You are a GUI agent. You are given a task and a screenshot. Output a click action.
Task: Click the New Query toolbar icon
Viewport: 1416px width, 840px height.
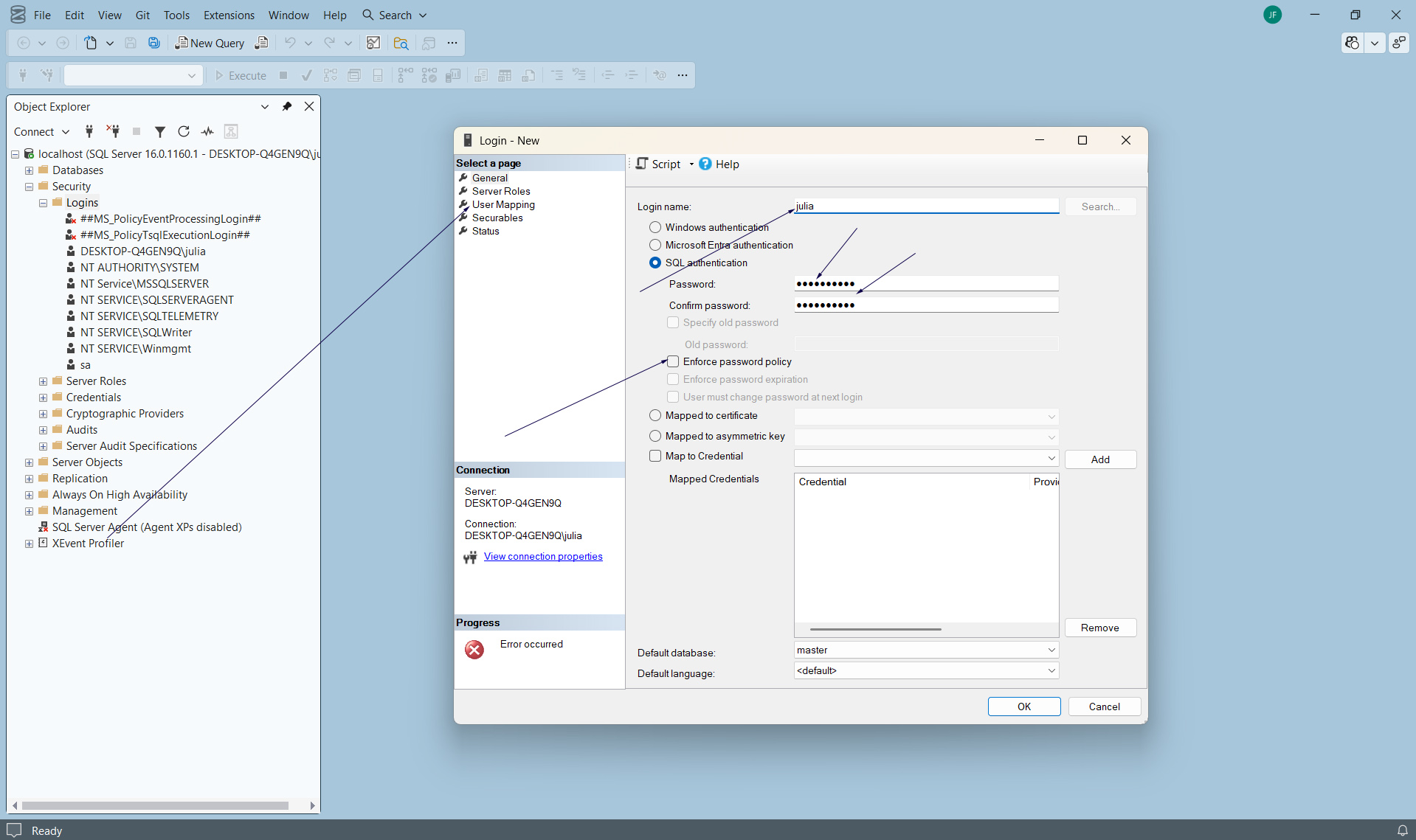coord(210,43)
